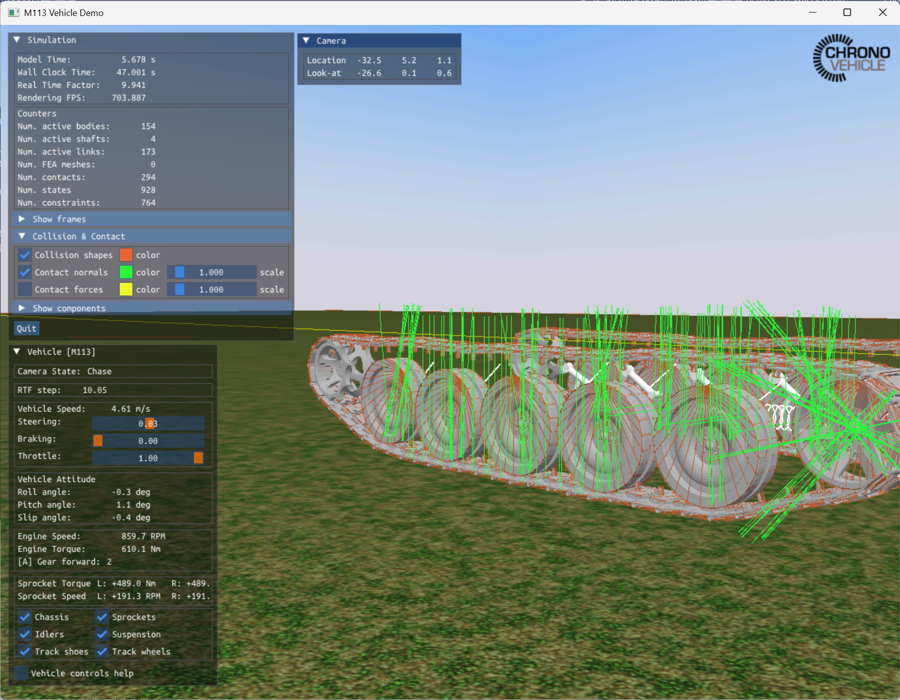900x700 pixels.
Task: Toggle Track shoes visibility checkbox
Action: point(25,651)
